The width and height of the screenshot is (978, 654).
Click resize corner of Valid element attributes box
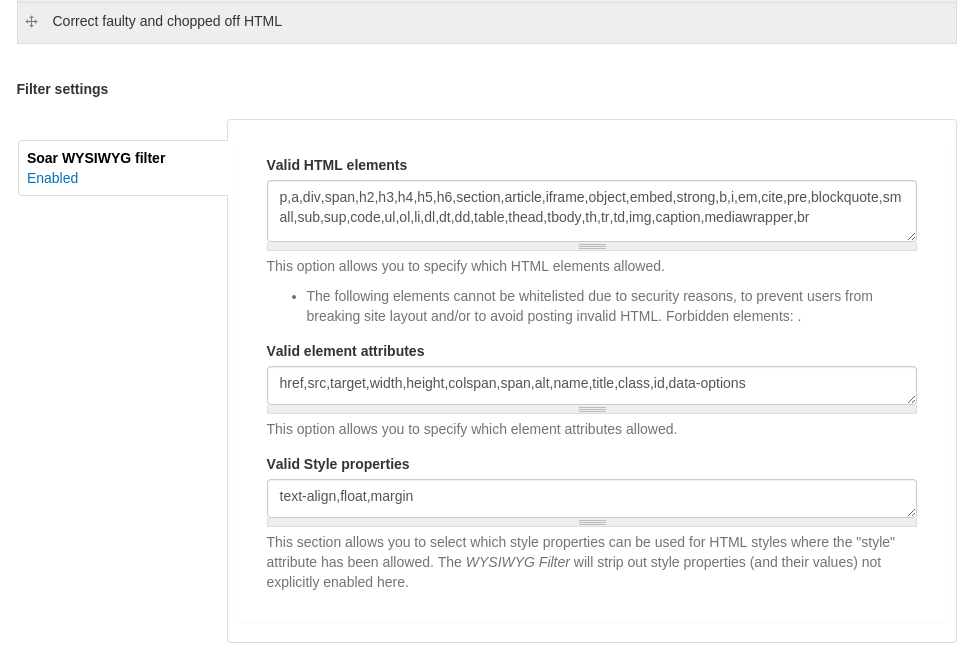911,399
